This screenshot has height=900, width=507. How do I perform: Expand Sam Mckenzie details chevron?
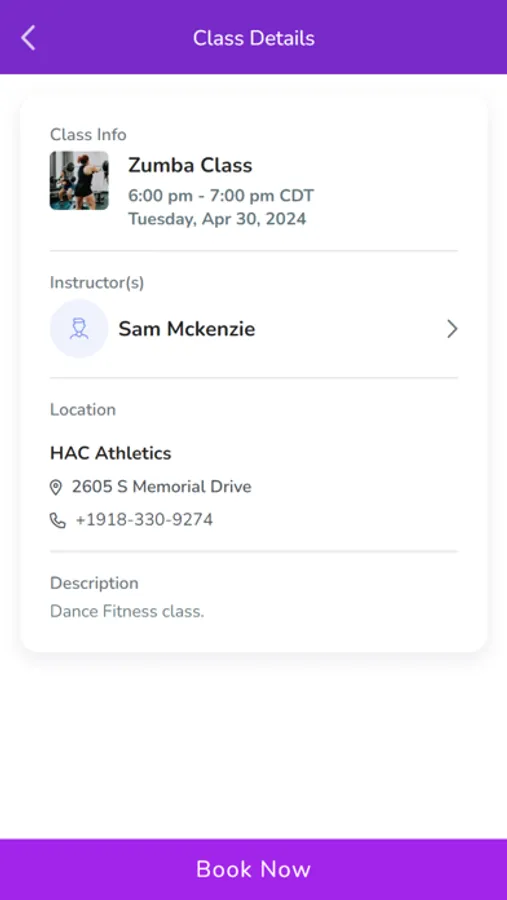(452, 329)
